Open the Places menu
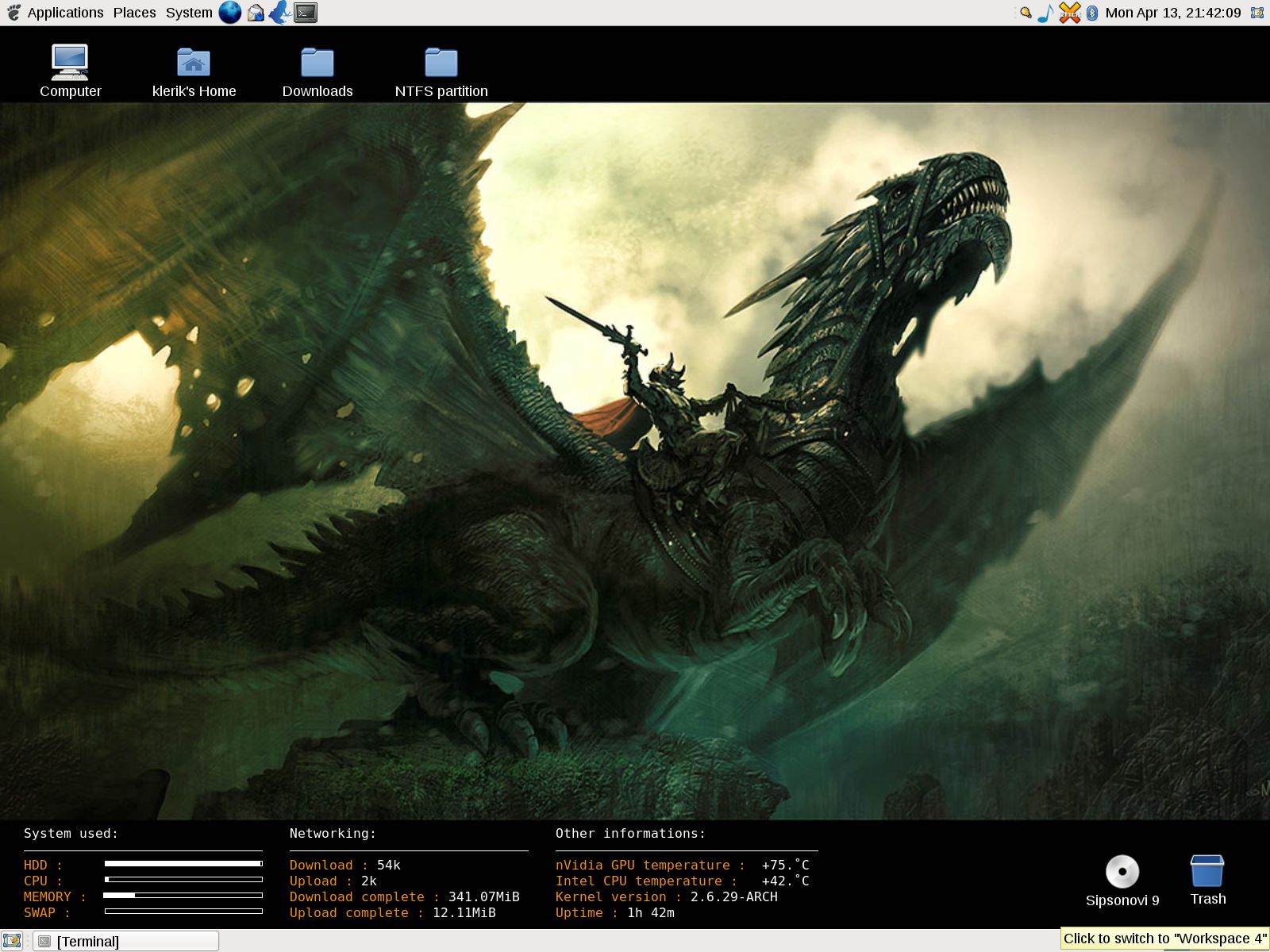Image resolution: width=1270 pixels, height=952 pixels. [134, 13]
